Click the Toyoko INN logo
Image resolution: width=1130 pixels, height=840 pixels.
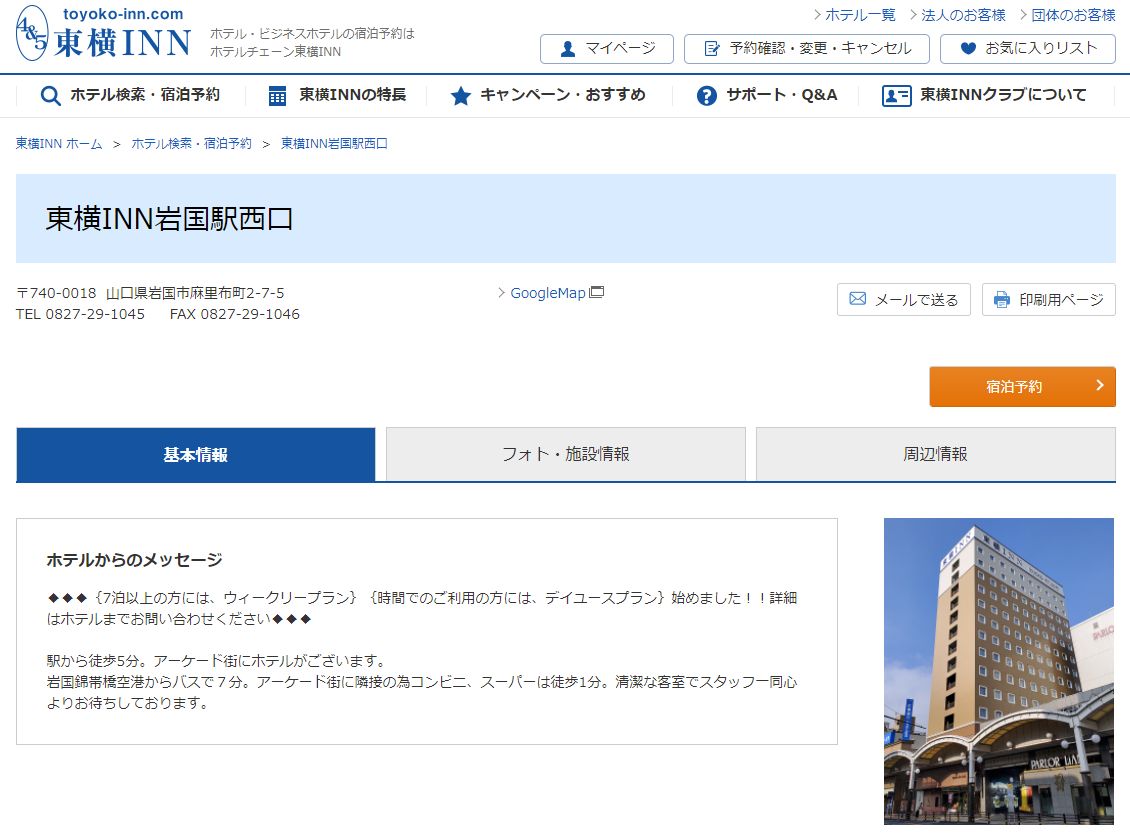click(103, 34)
